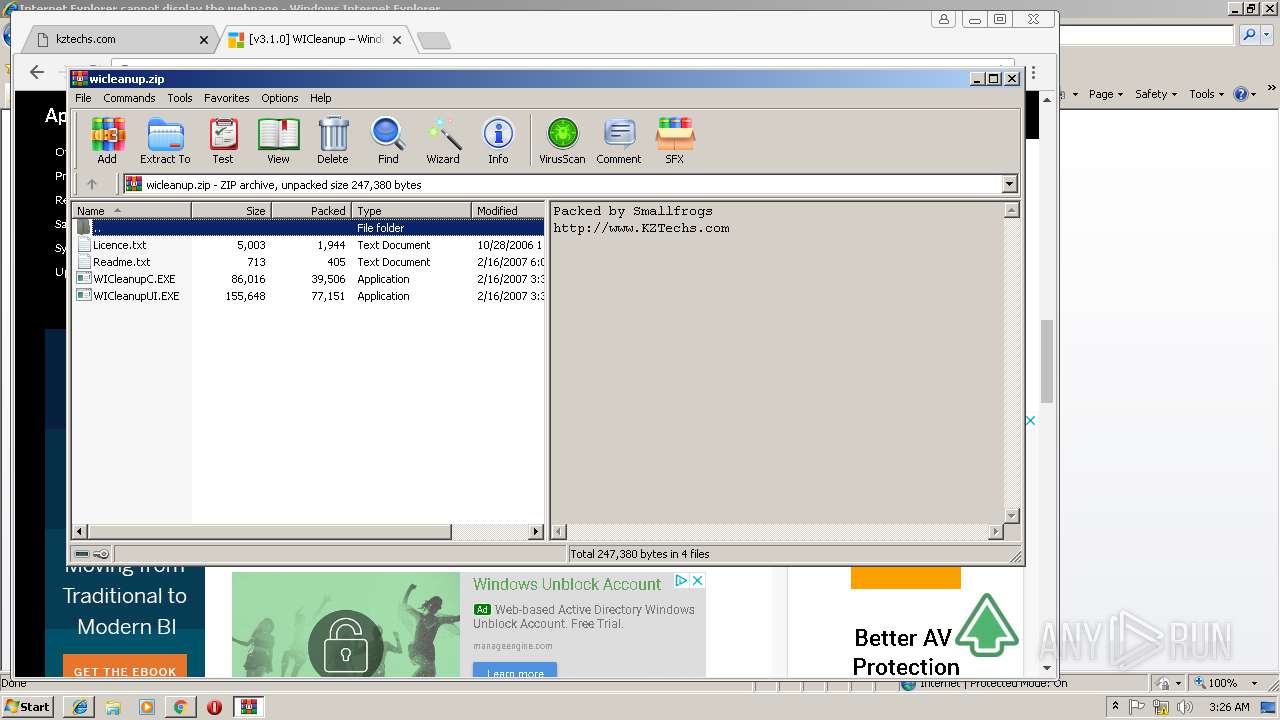This screenshot has height=720, width=1280.
Task: Go up one folder level arrow
Action: coord(92,184)
